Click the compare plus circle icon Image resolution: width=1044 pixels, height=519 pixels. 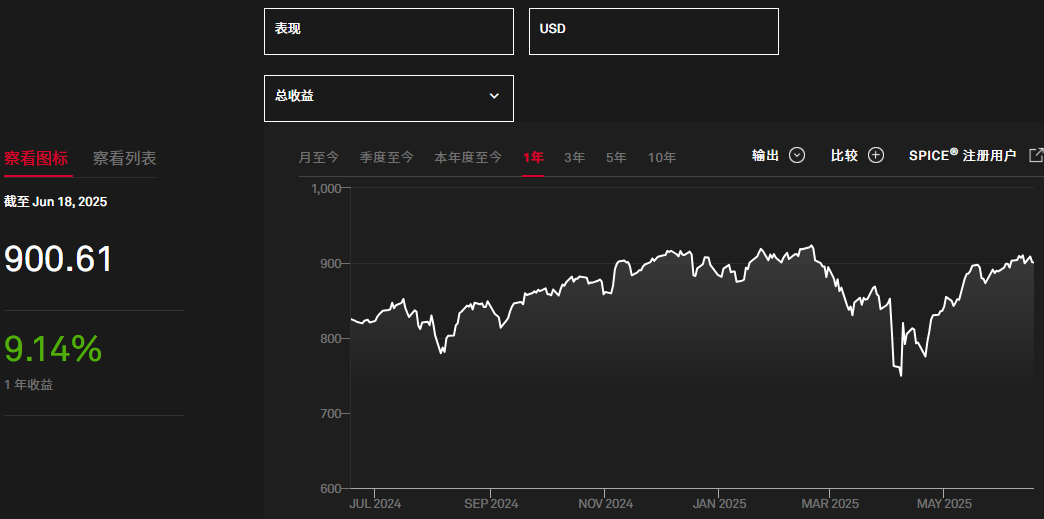[x=876, y=155]
